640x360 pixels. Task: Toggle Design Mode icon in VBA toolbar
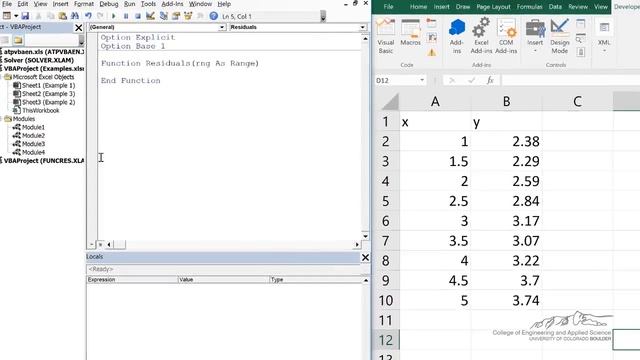coord(150,16)
